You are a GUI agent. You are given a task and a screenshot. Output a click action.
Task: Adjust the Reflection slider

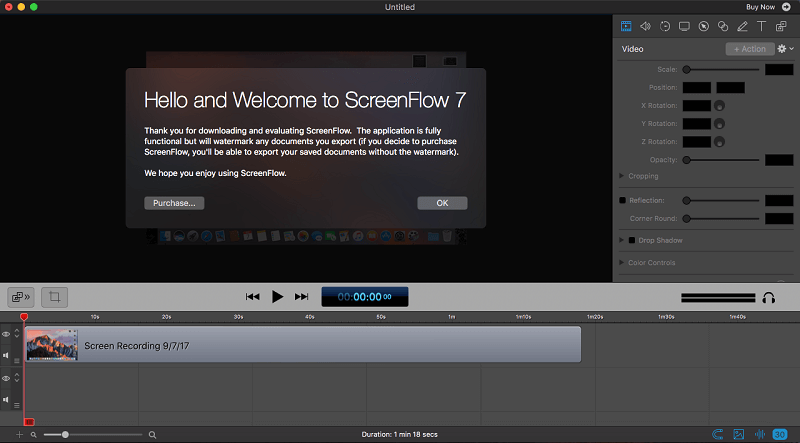point(722,201)
